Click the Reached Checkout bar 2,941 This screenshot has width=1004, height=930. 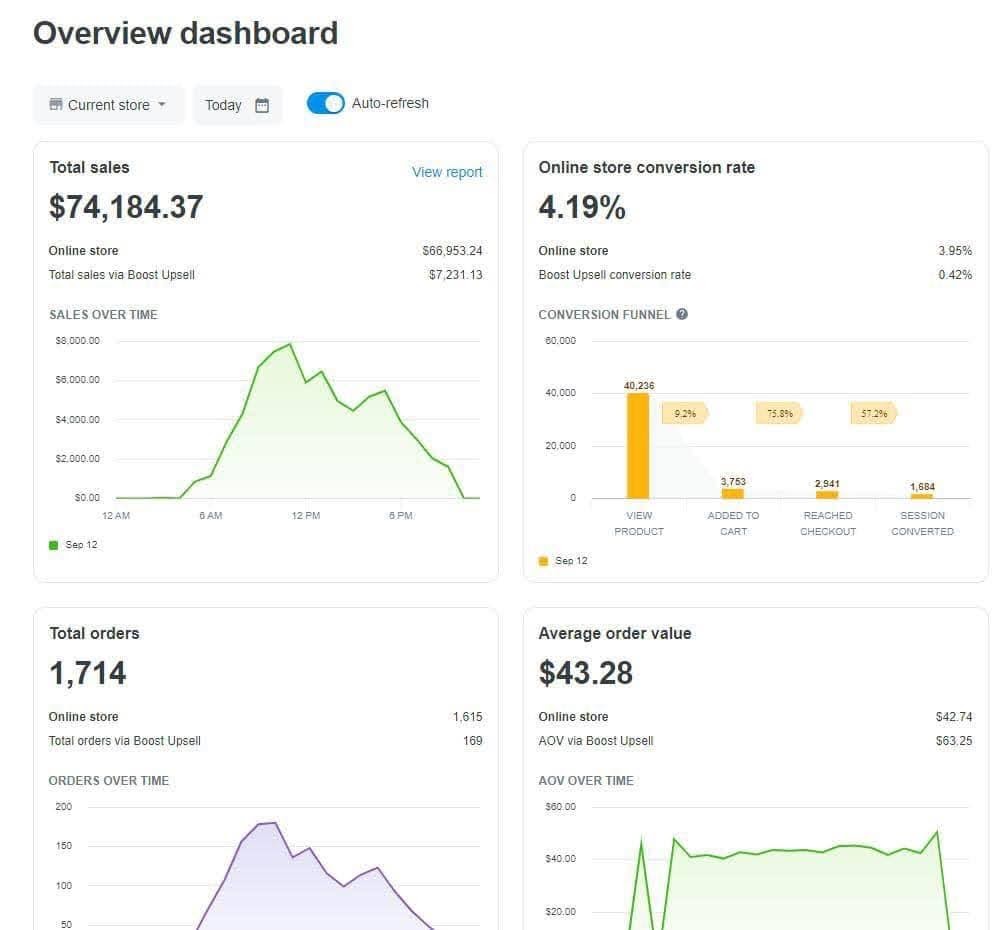827,494
